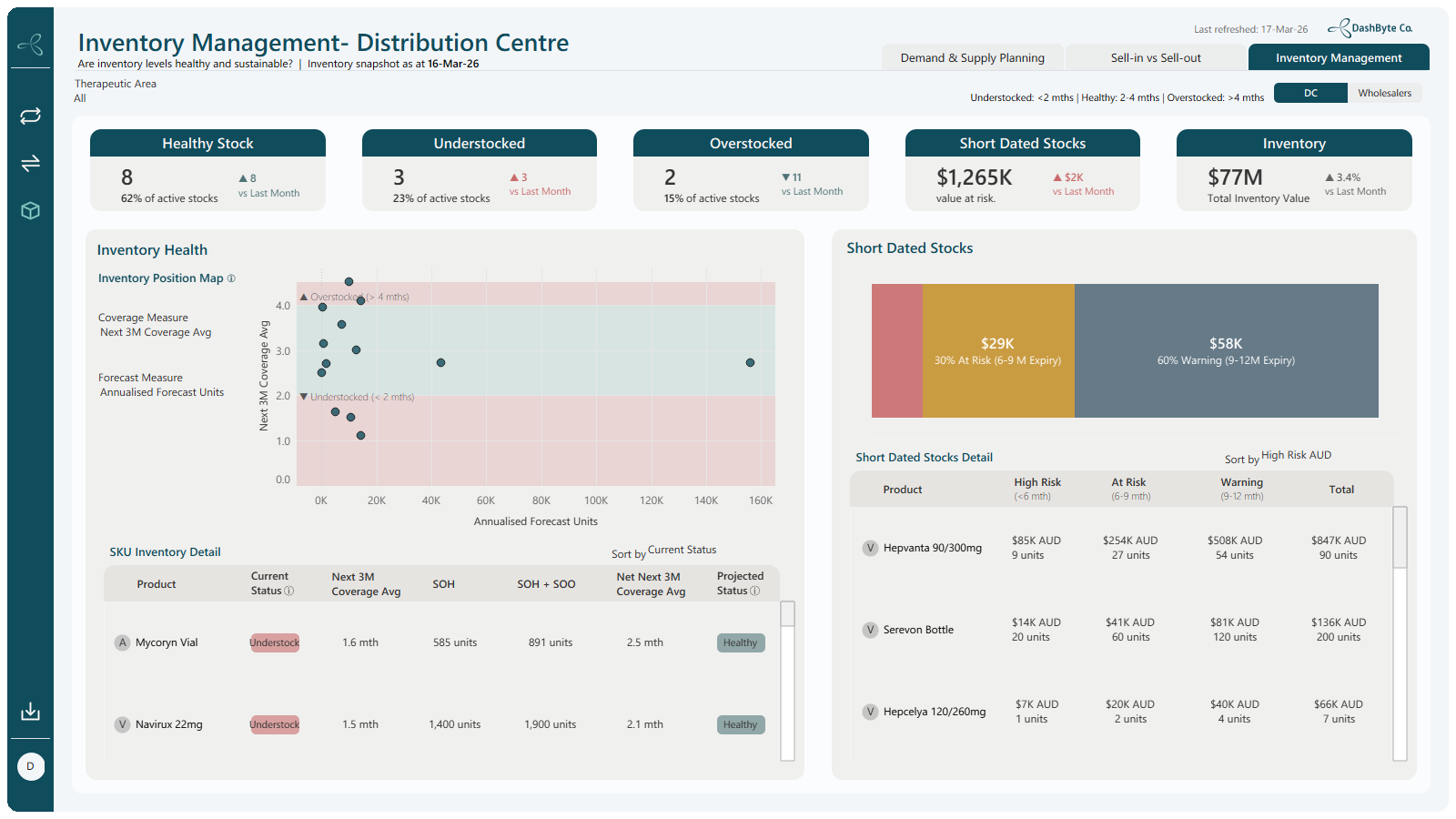Open Forecast Measure dropdown Annualised Forecast Units
The width and height of the screenshot is (1456, 819).
click(162, 392)
